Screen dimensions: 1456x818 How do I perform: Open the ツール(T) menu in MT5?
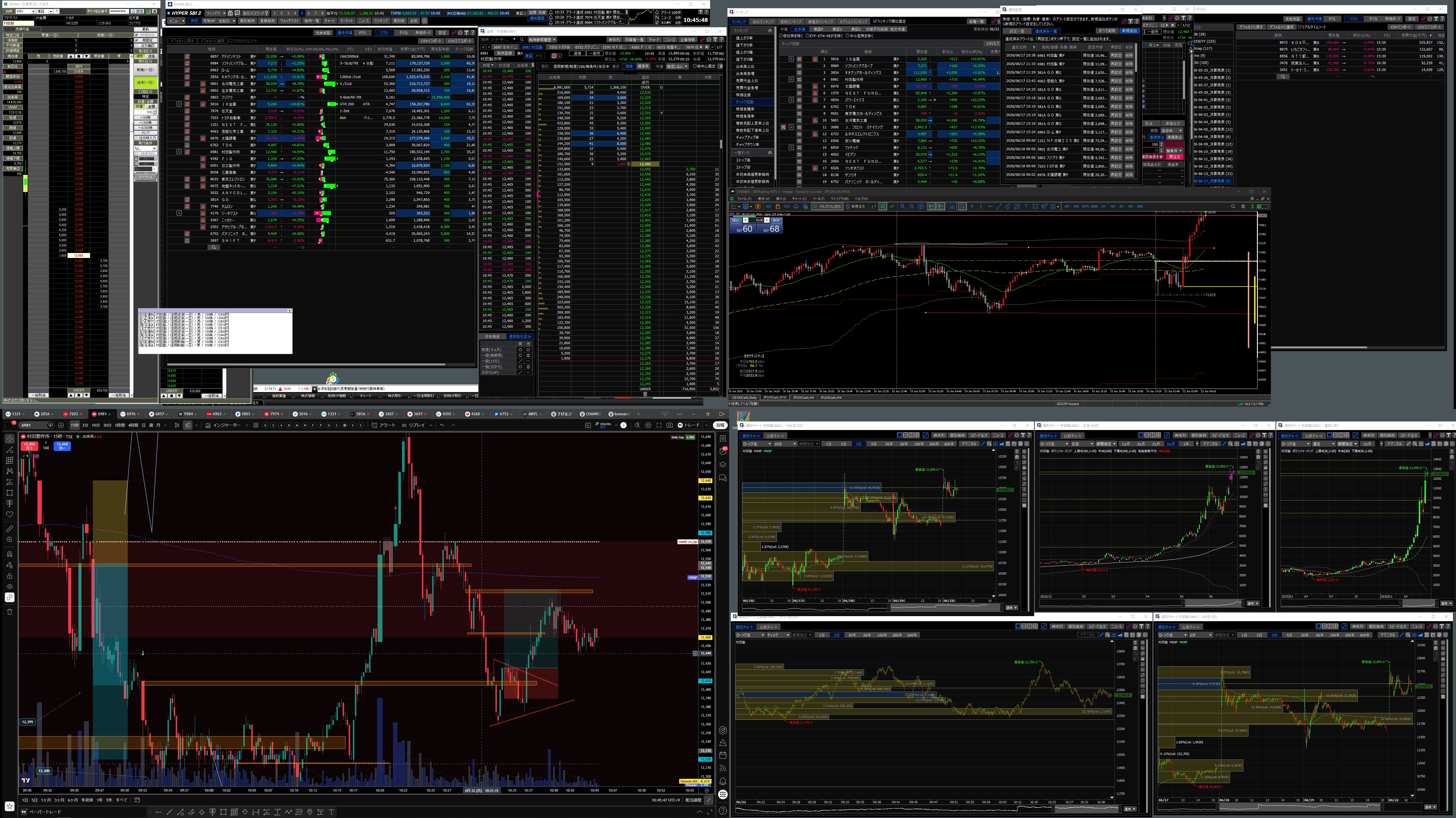click(x=819, y=199)
